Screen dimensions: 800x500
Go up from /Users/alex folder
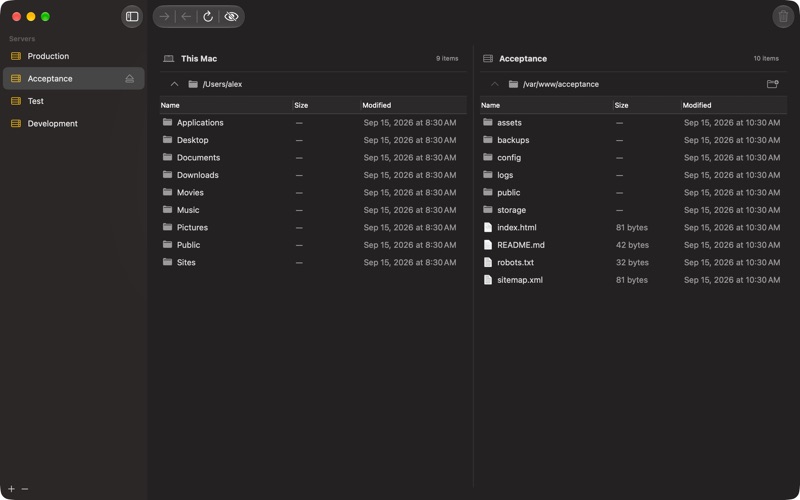coord(174,84)
